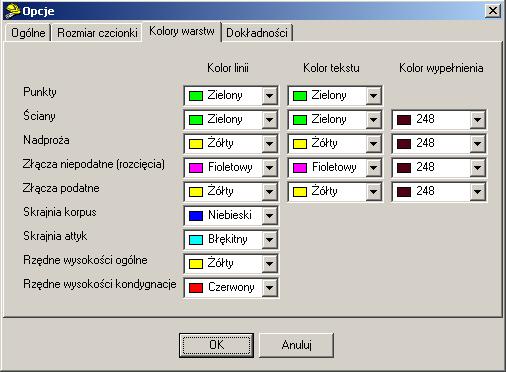Open the Skrajnia korpus color dropdown arrow
Screen dimensions: 506x372
point(269,216)
